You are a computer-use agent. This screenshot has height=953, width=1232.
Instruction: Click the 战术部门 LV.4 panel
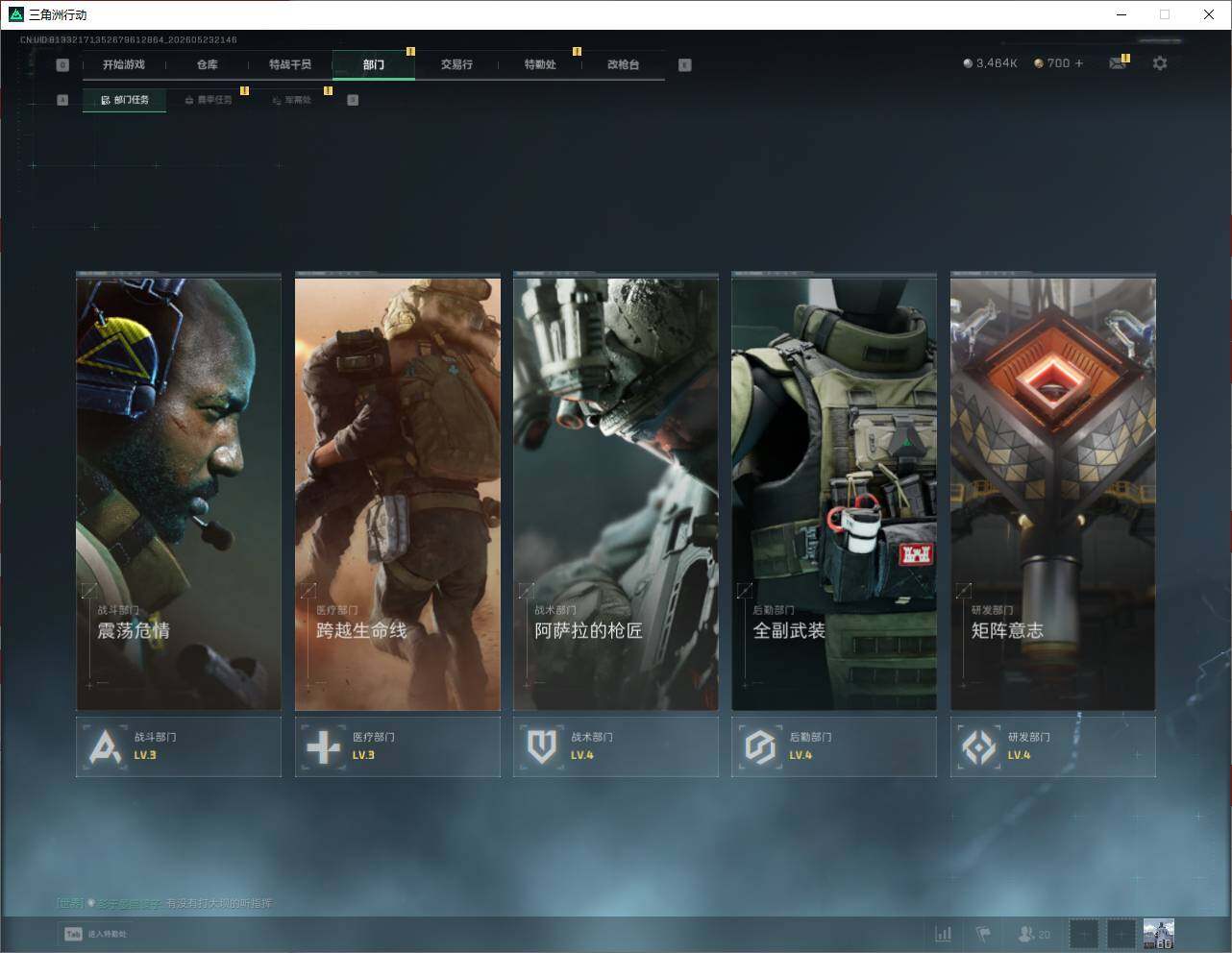616,746
